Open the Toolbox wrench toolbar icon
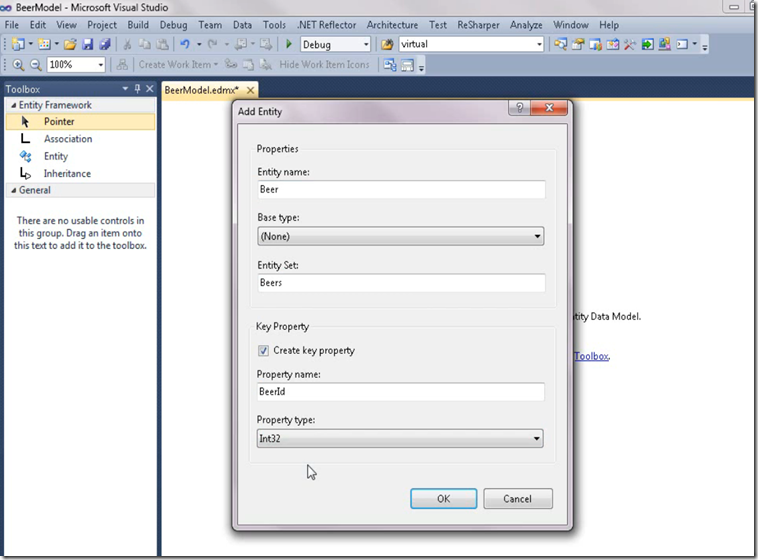Viewport: 758px width, 560px height. tap(630, 44)
